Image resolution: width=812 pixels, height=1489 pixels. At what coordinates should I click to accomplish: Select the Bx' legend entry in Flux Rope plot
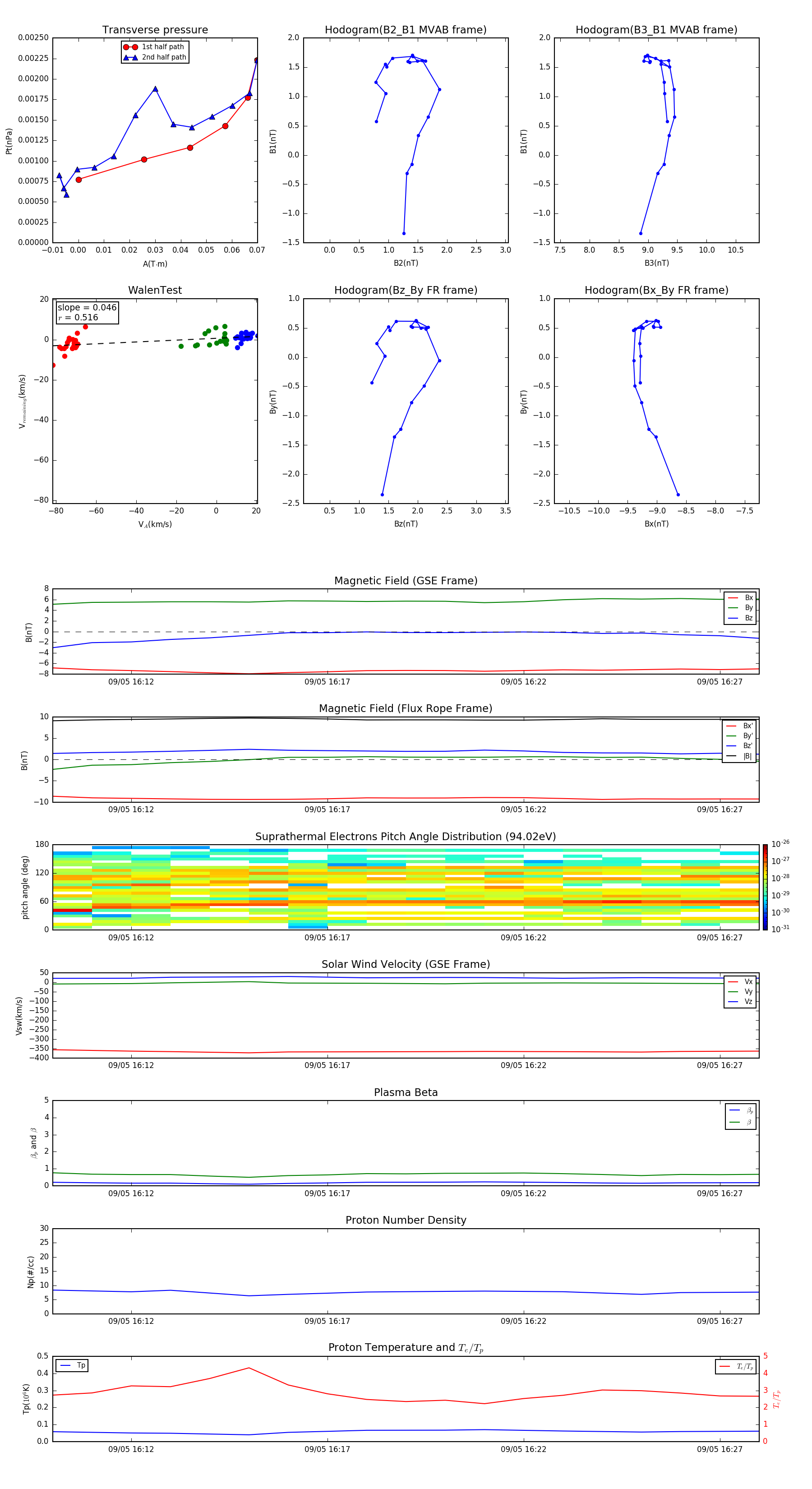(x=740, y=726)
